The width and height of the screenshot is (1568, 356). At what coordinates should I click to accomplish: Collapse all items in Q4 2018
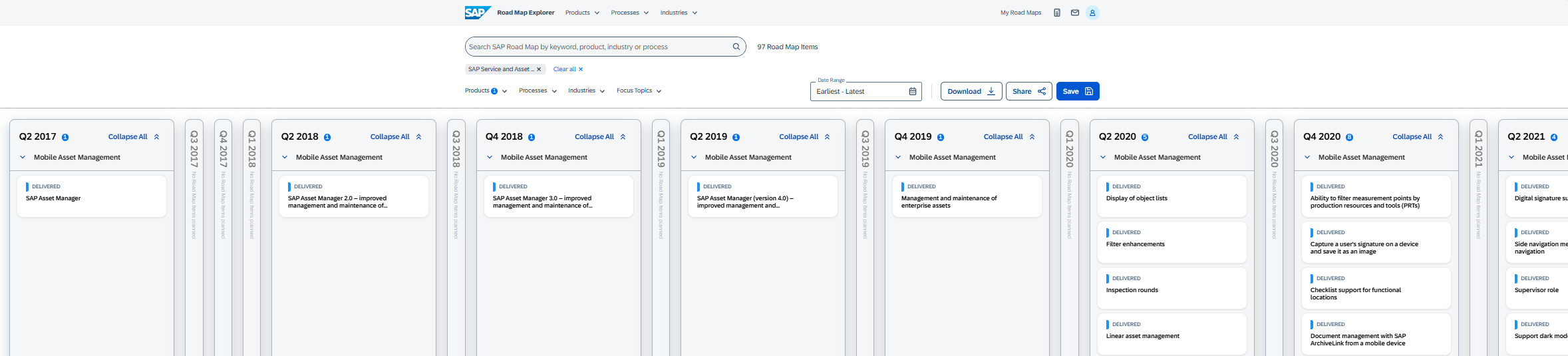(600, 136)
